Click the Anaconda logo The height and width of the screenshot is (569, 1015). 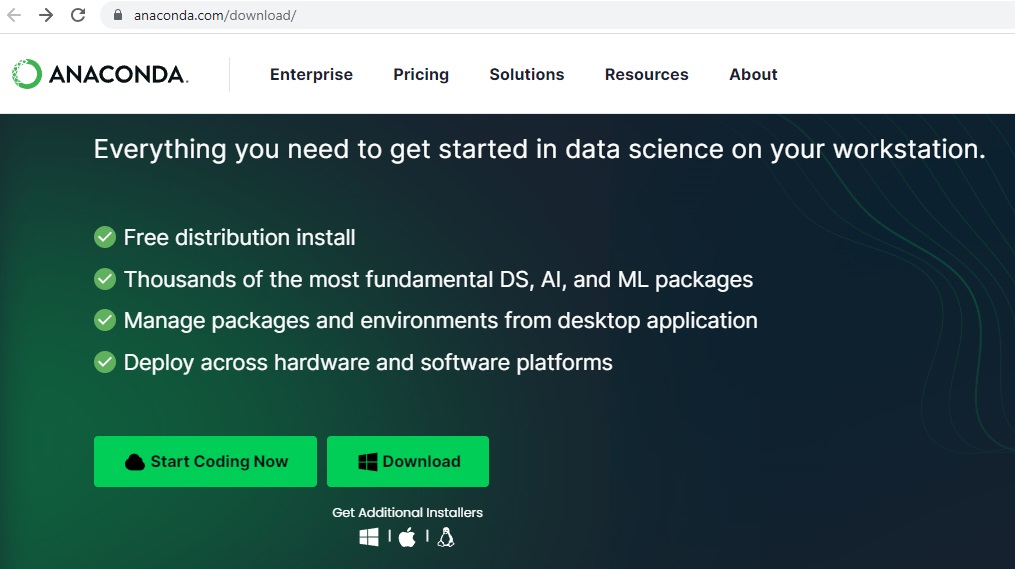coord(100,74)
